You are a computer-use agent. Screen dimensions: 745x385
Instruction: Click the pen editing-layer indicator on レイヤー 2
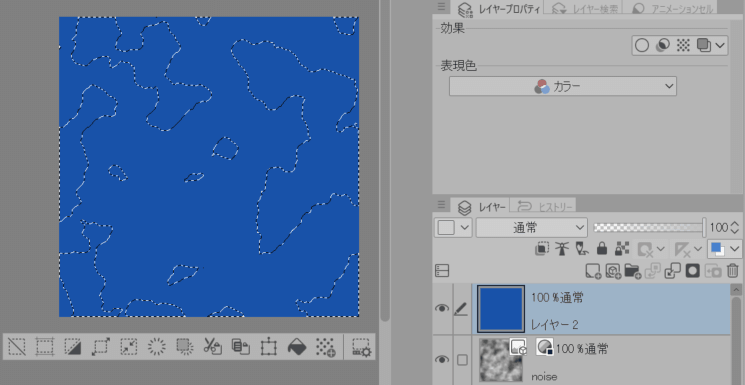click(461, 309)
